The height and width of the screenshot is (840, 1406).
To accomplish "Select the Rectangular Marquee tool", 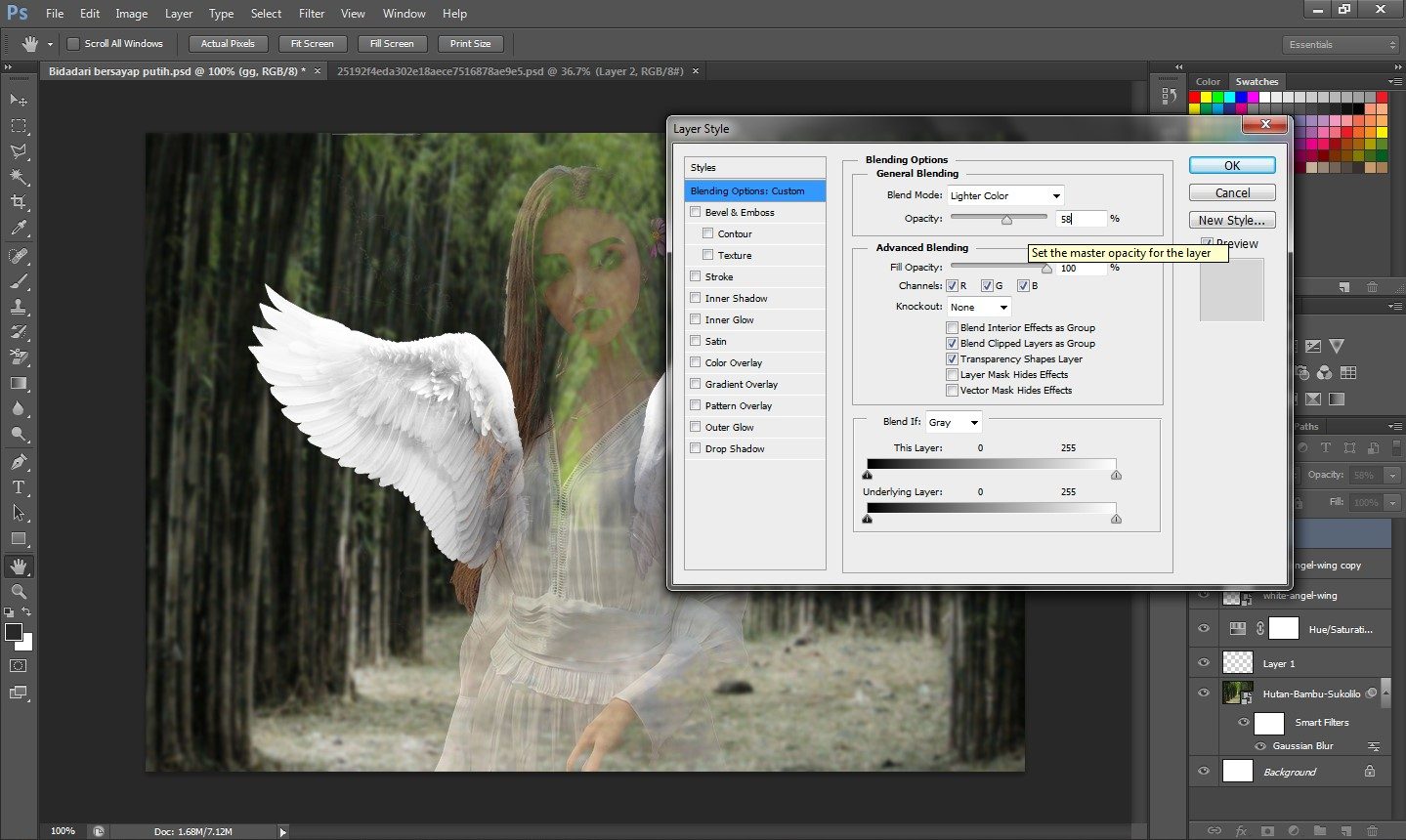I will tap(19, 126).
